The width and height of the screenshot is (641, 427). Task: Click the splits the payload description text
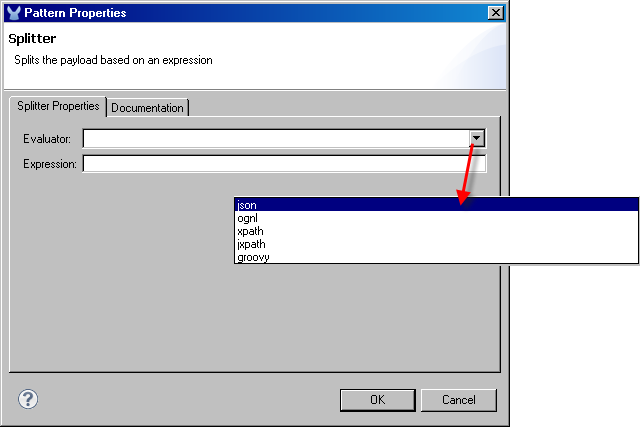[113, 60]
